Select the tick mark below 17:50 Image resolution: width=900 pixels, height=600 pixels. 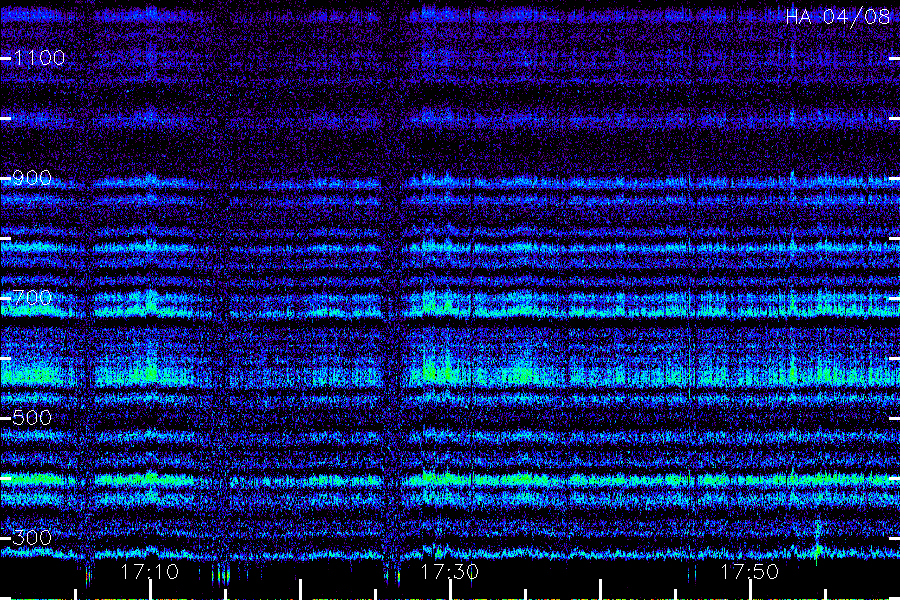(x=751, y=590)
